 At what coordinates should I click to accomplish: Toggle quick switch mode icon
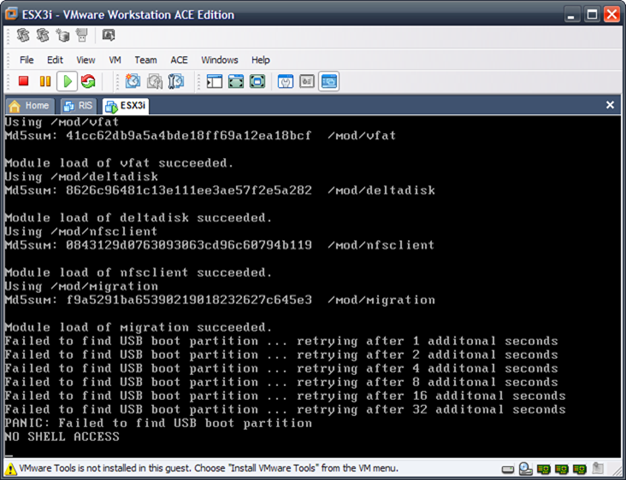point(258,82)
